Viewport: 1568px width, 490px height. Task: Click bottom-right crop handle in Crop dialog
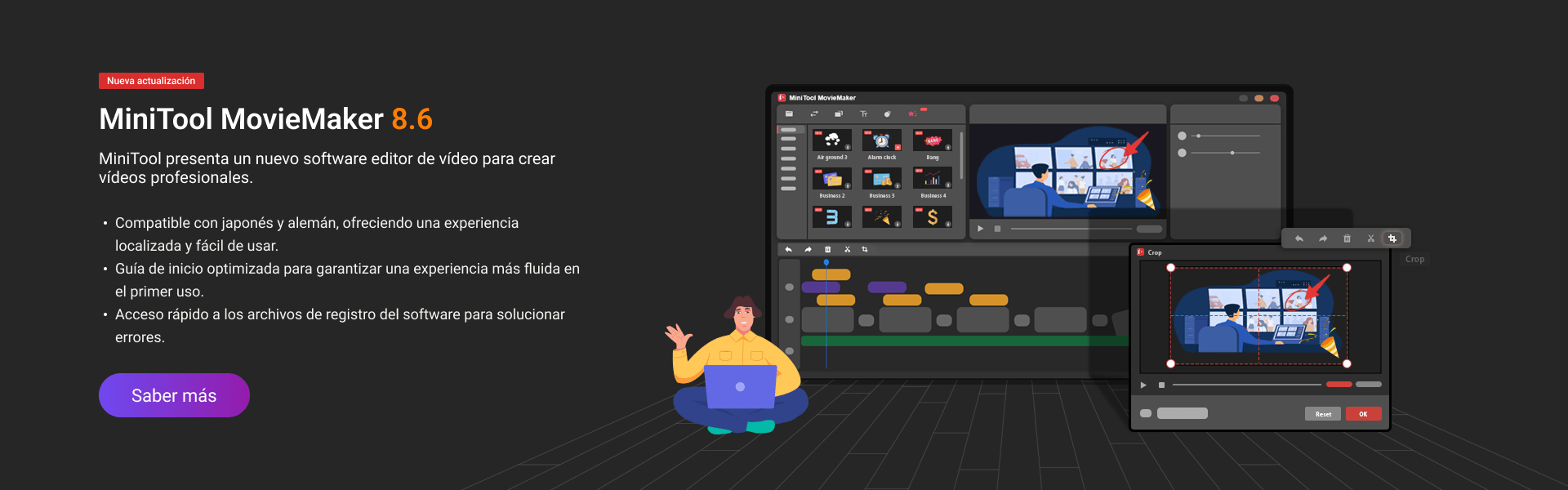coord(1347,363)
